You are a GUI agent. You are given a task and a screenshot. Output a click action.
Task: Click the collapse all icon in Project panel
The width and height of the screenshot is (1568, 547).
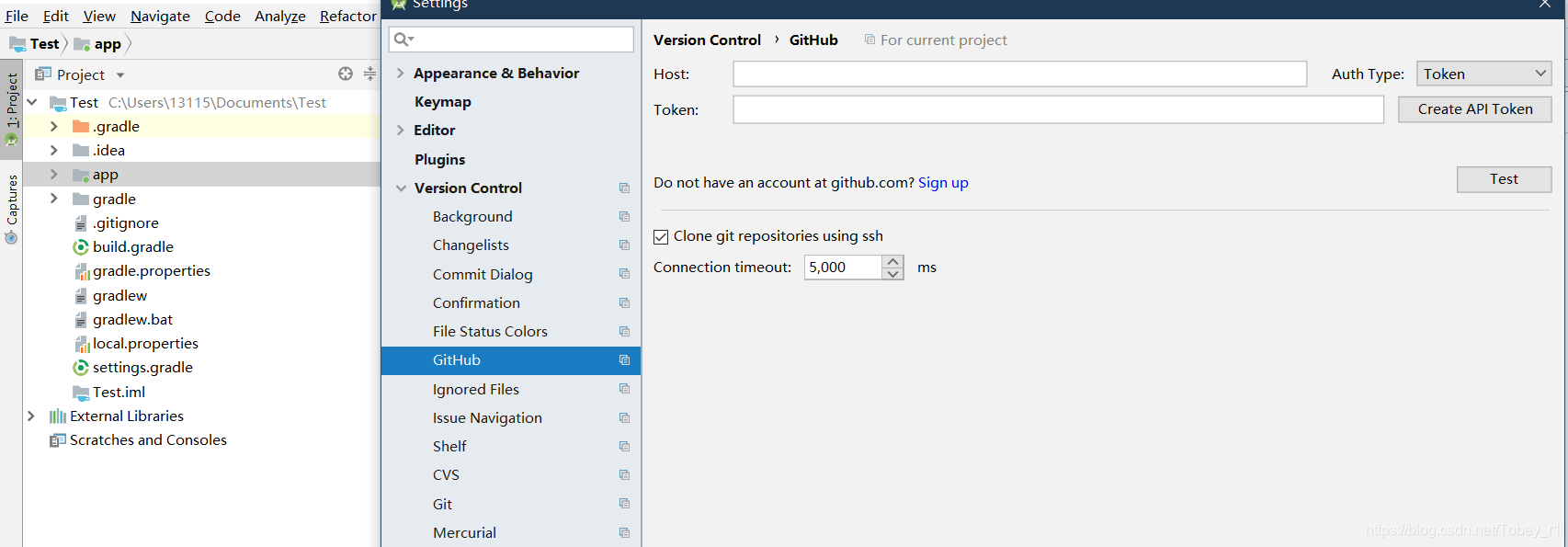(x=369, y=74)
